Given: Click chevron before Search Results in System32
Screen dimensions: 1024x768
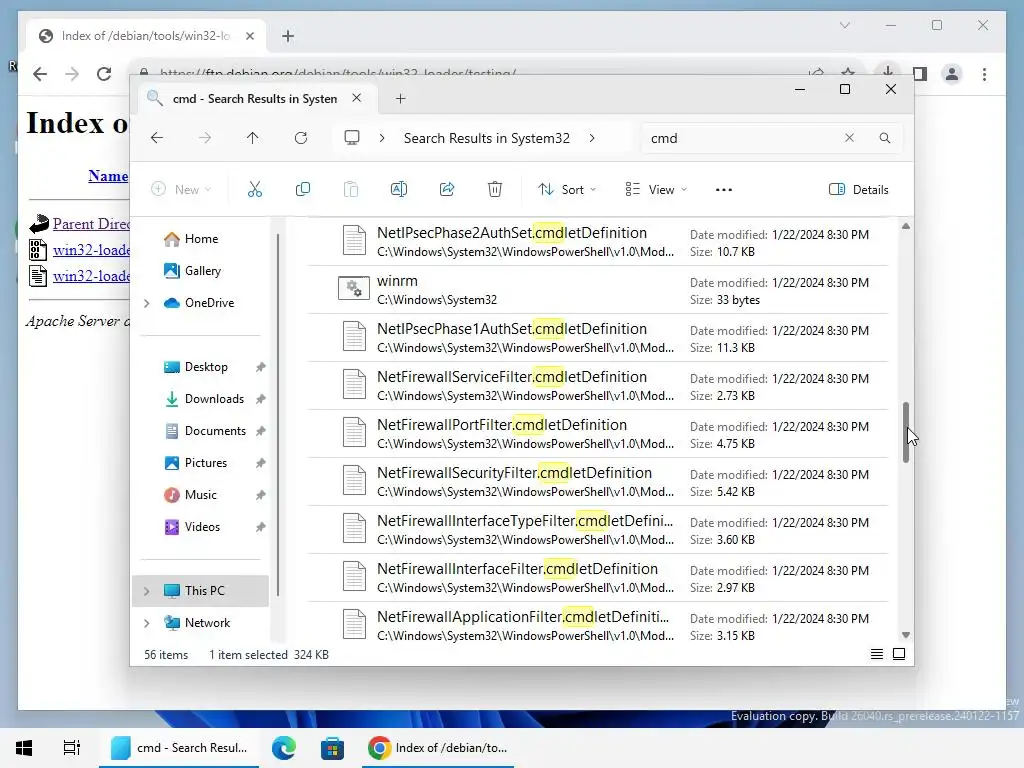Looking at the screenshot, I should (382, 138).
